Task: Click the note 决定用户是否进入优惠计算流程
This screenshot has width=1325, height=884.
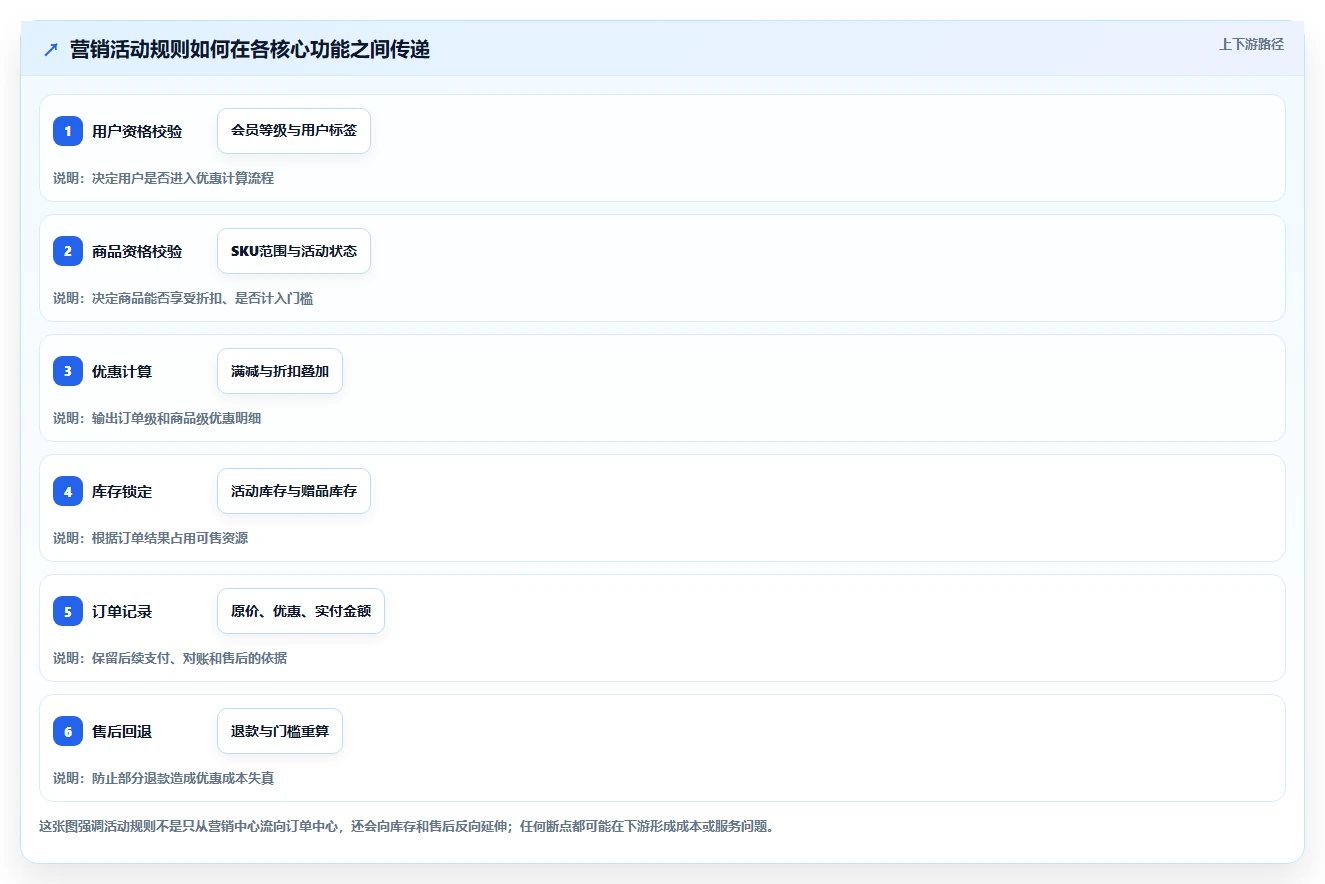Action: point(183,178)
